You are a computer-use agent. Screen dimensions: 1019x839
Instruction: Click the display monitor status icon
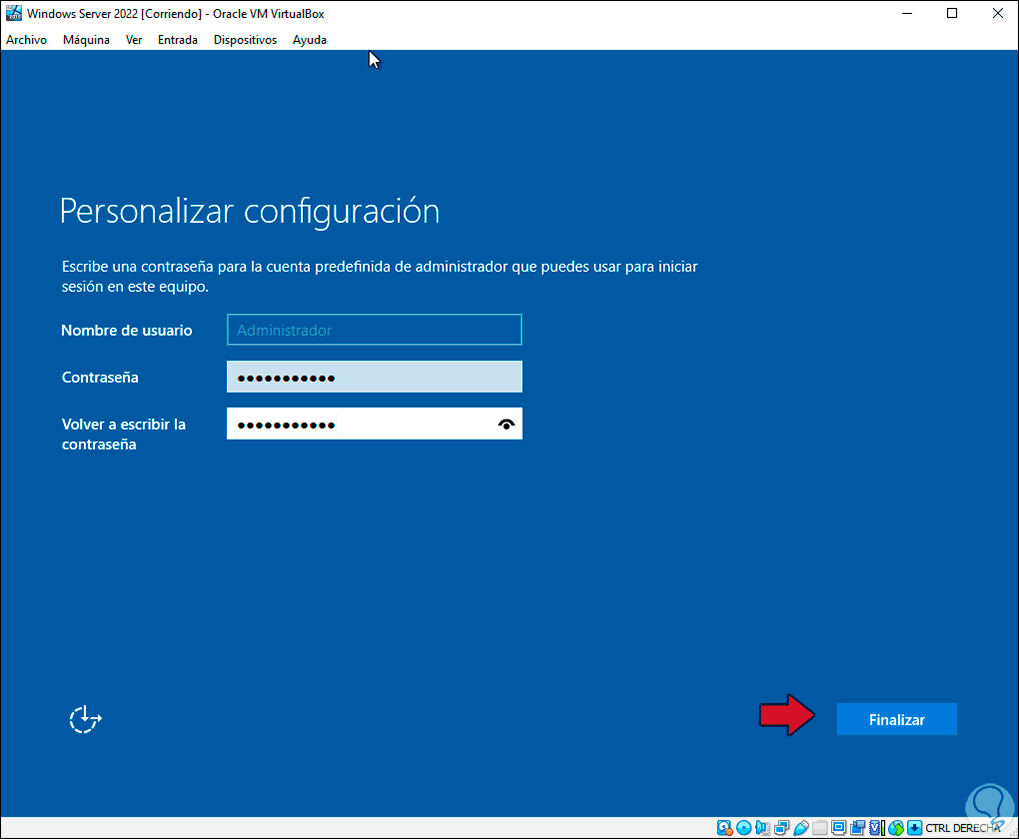pyautogui.click(x=838, y=828)
